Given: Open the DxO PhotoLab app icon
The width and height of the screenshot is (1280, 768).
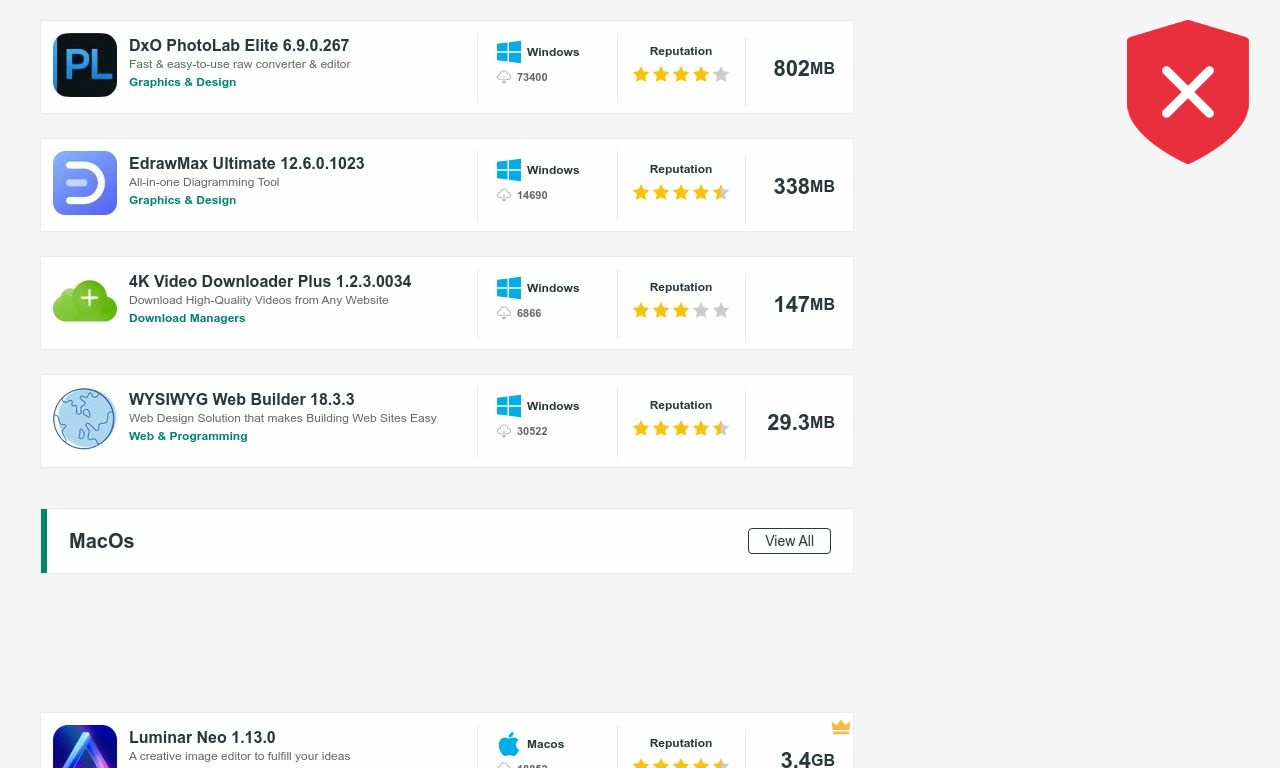Looking at the screenshot, I should pyautogui.click(x=85, y=65).
